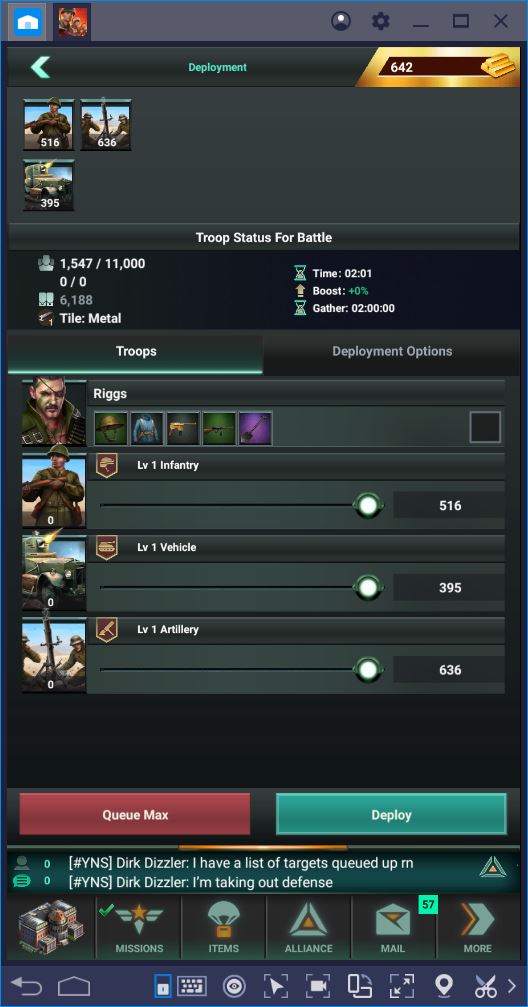
Task: Select the blue jacket gear icon
Action: coord(147,428)
